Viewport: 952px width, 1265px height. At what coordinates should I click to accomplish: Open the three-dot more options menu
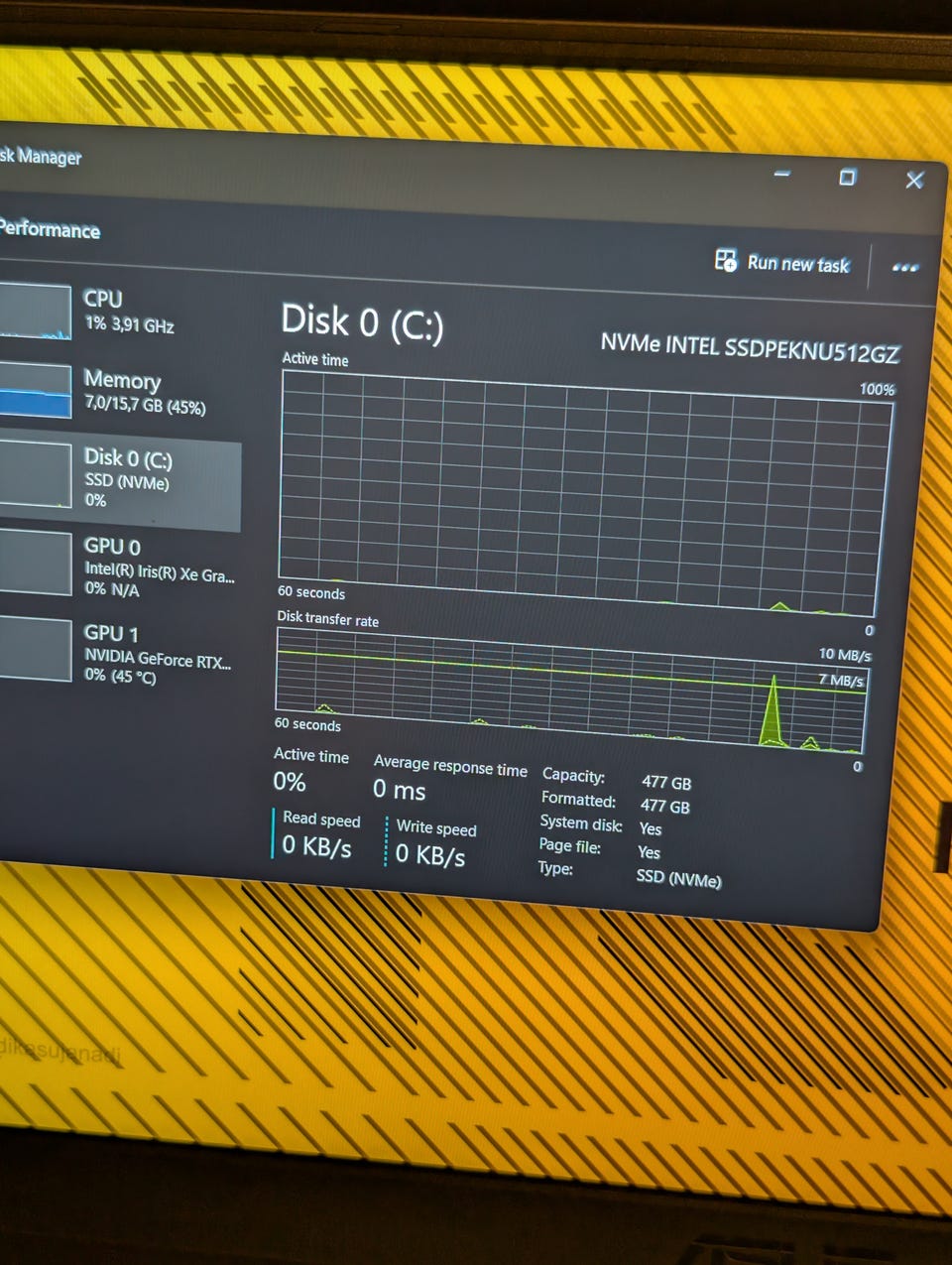click(904, 267)
